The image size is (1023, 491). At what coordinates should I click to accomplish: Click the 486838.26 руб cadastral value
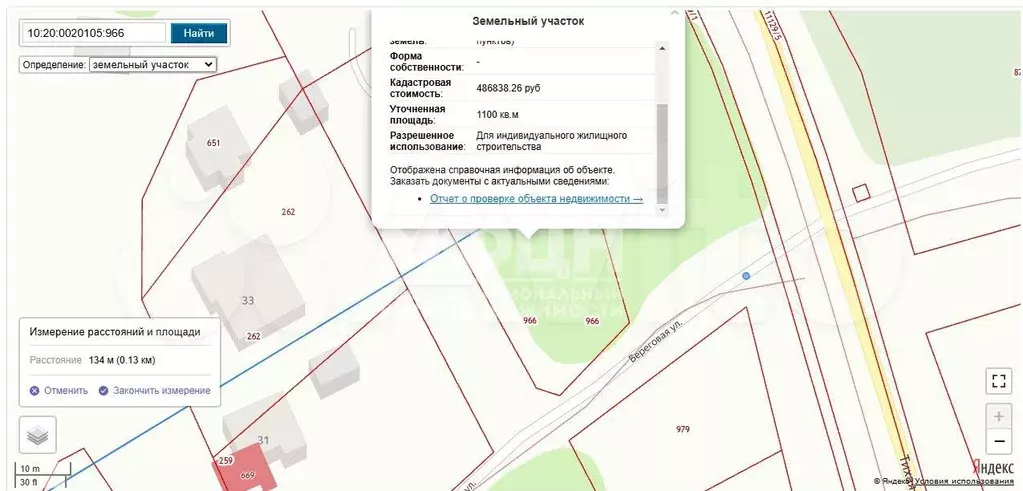[509, 88]
